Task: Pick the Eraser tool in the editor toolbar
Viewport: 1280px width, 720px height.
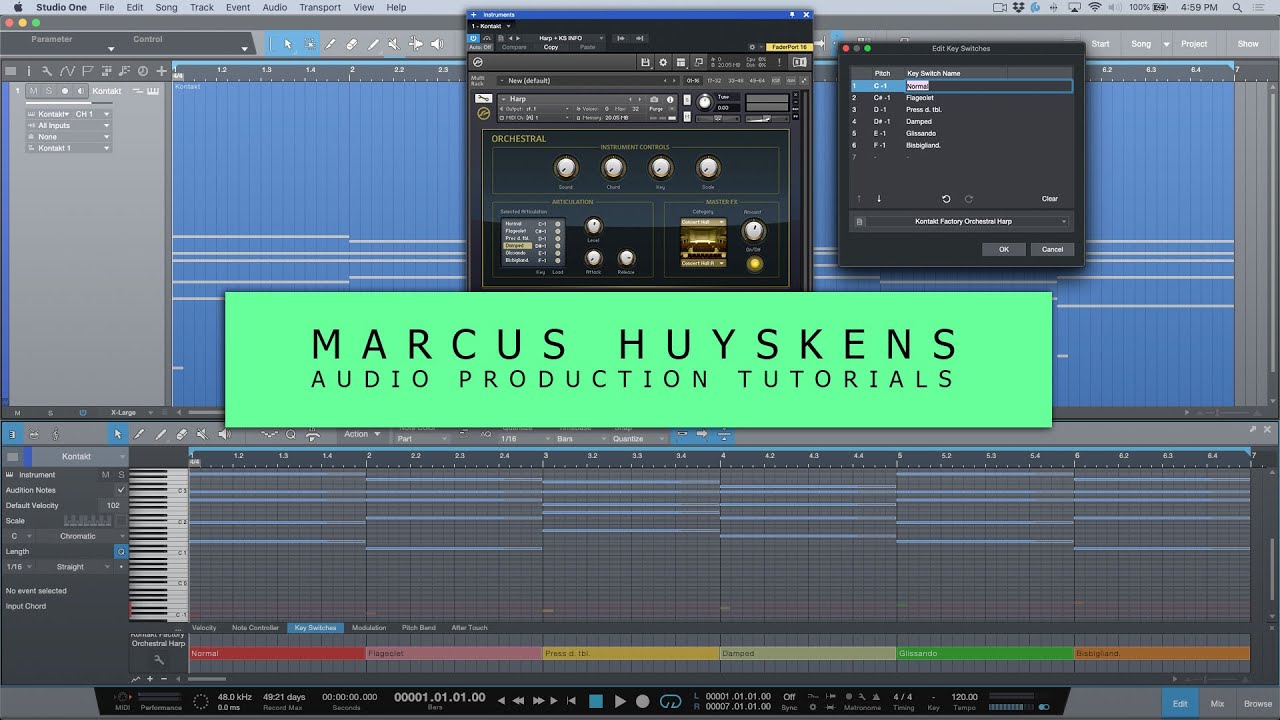Action: pos(181,434)
